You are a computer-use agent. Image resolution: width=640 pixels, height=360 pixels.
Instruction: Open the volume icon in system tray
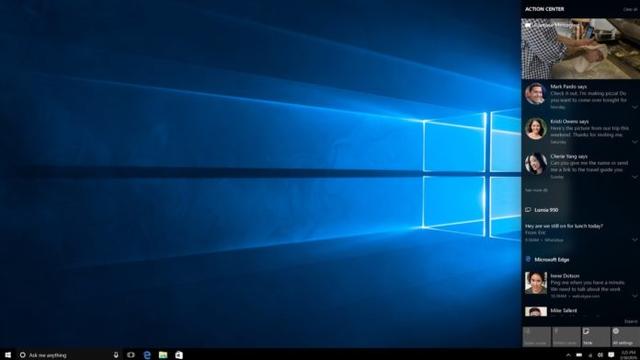[x=600, y=355]
